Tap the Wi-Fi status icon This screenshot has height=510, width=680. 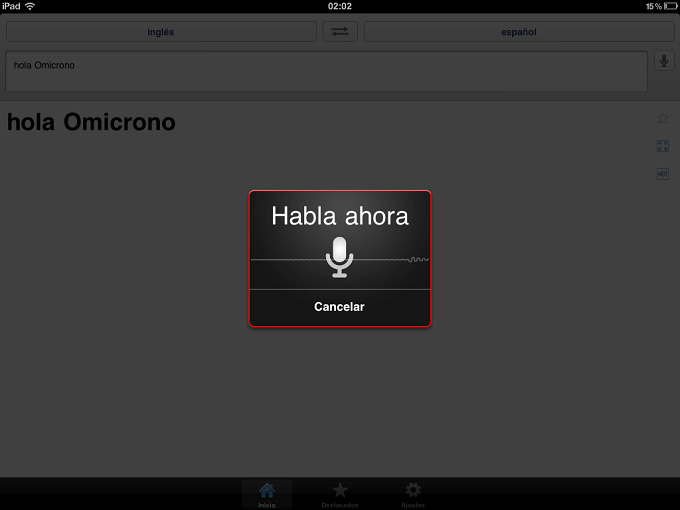[30, 6]
